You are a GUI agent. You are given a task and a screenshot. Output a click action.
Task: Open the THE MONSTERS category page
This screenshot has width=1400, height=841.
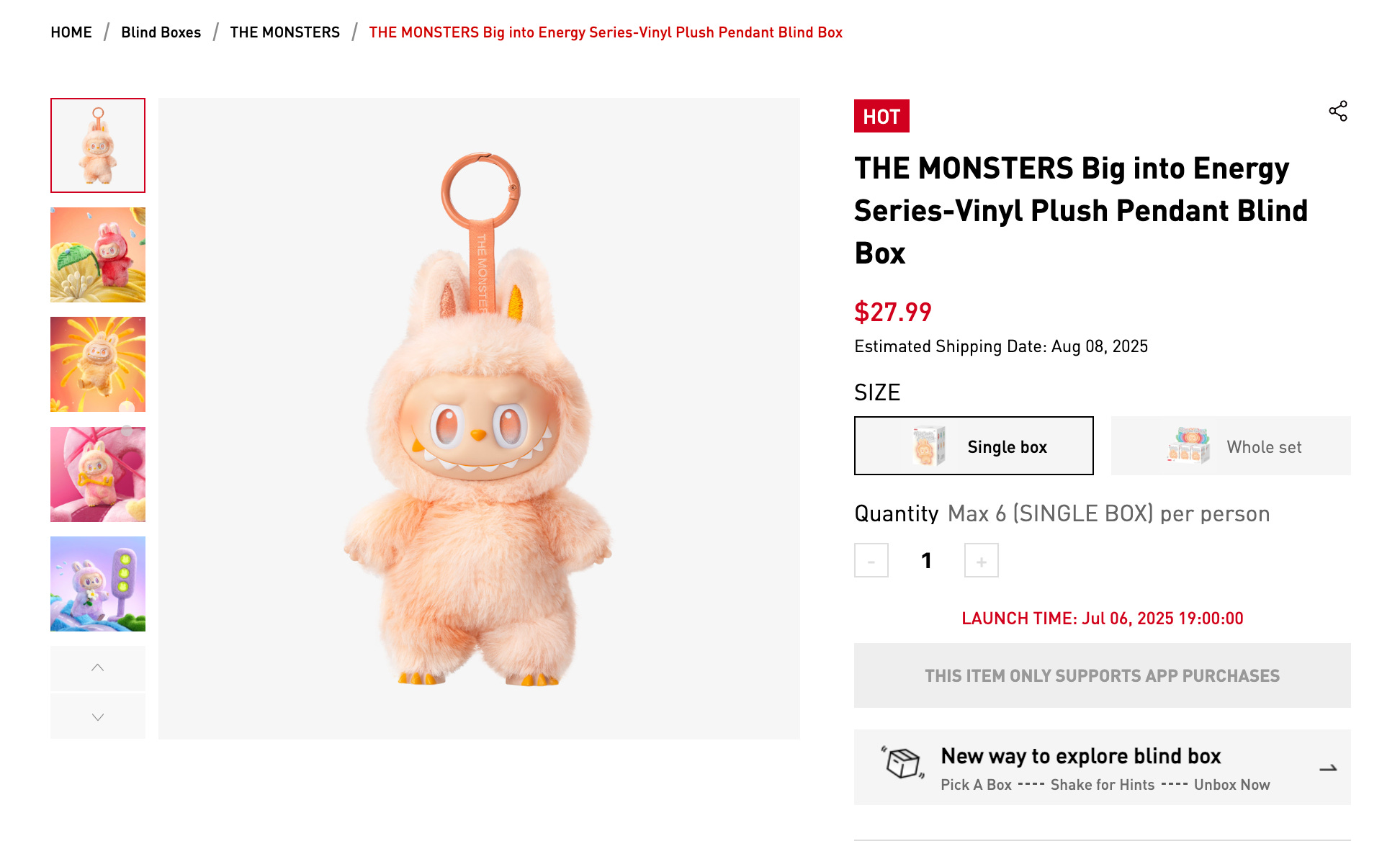[284, 32]
